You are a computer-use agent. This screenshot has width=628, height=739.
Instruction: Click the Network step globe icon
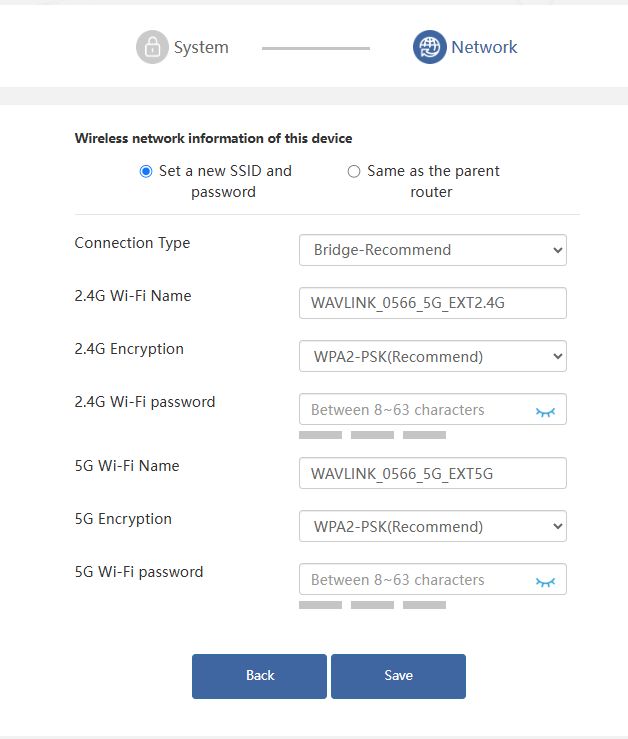pos(430,47)
